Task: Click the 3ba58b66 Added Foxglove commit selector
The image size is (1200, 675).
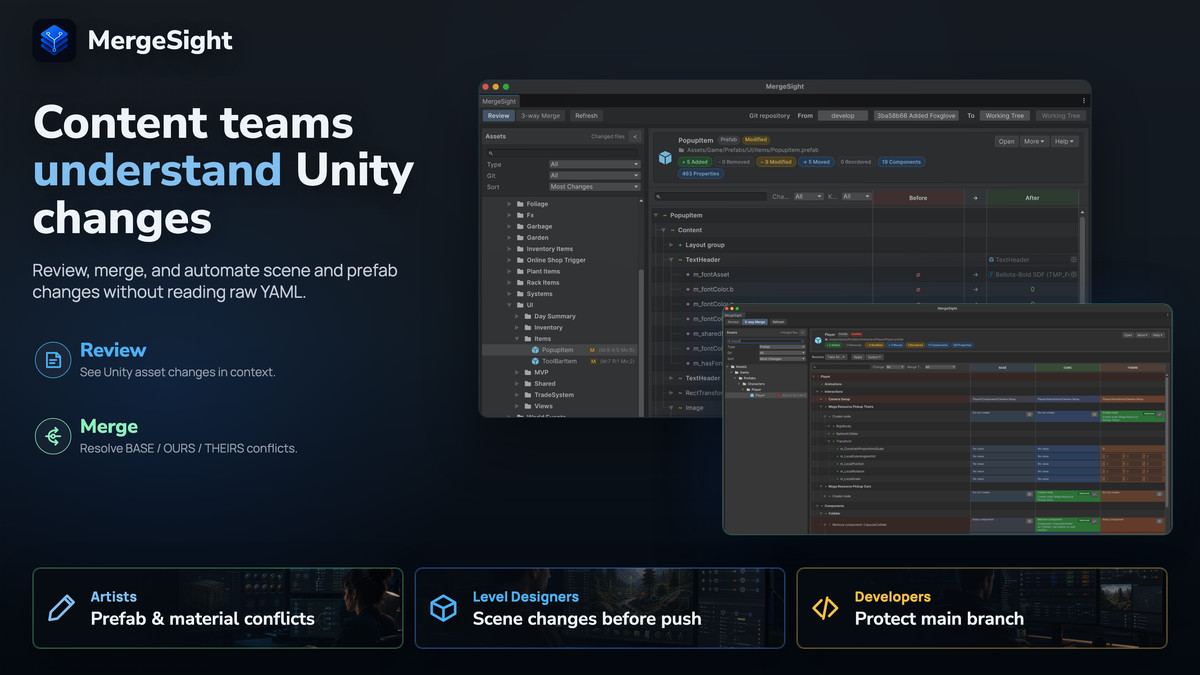Action: tap(916, 116)
